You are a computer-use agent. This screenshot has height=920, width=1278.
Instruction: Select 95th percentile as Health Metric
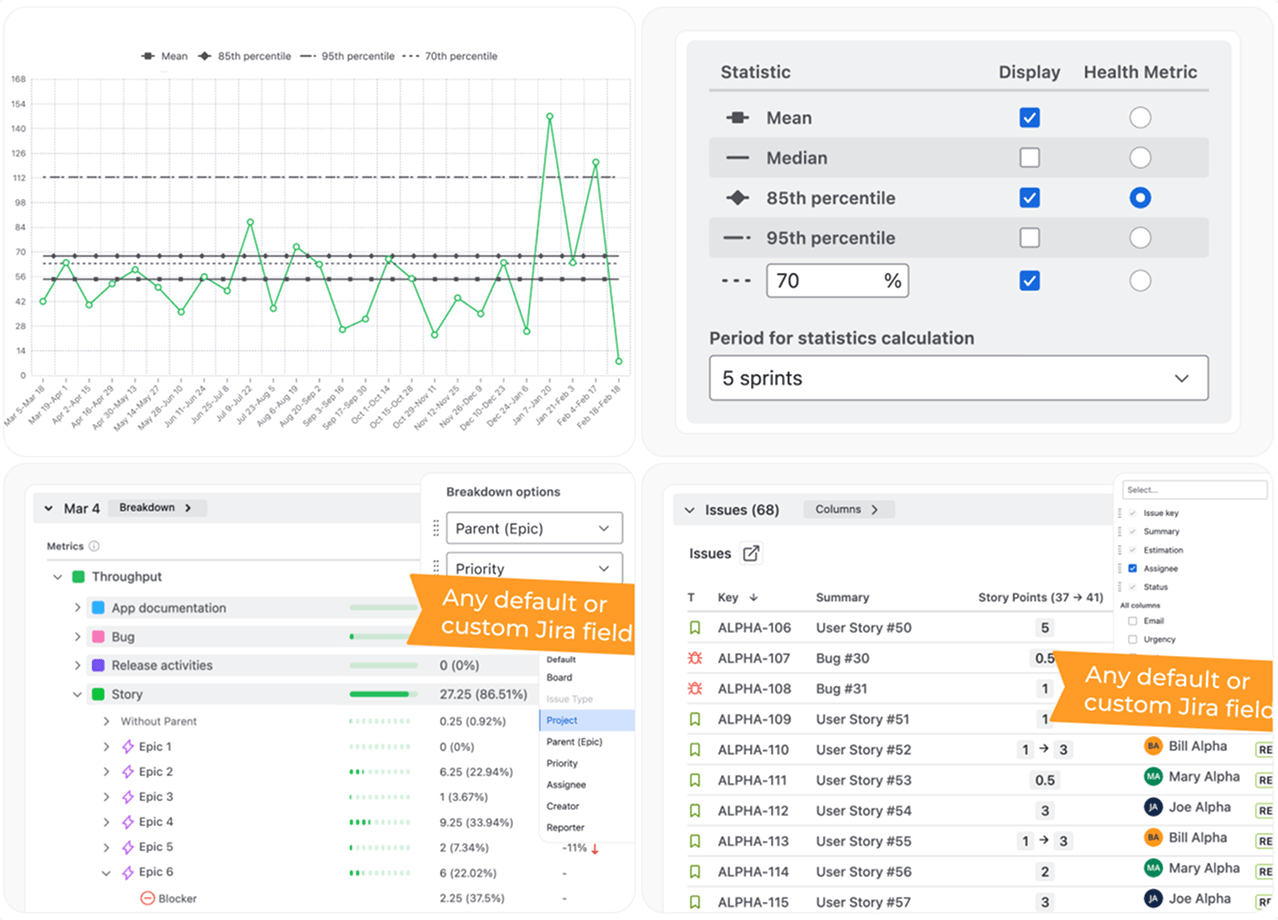pos(1140,238)
